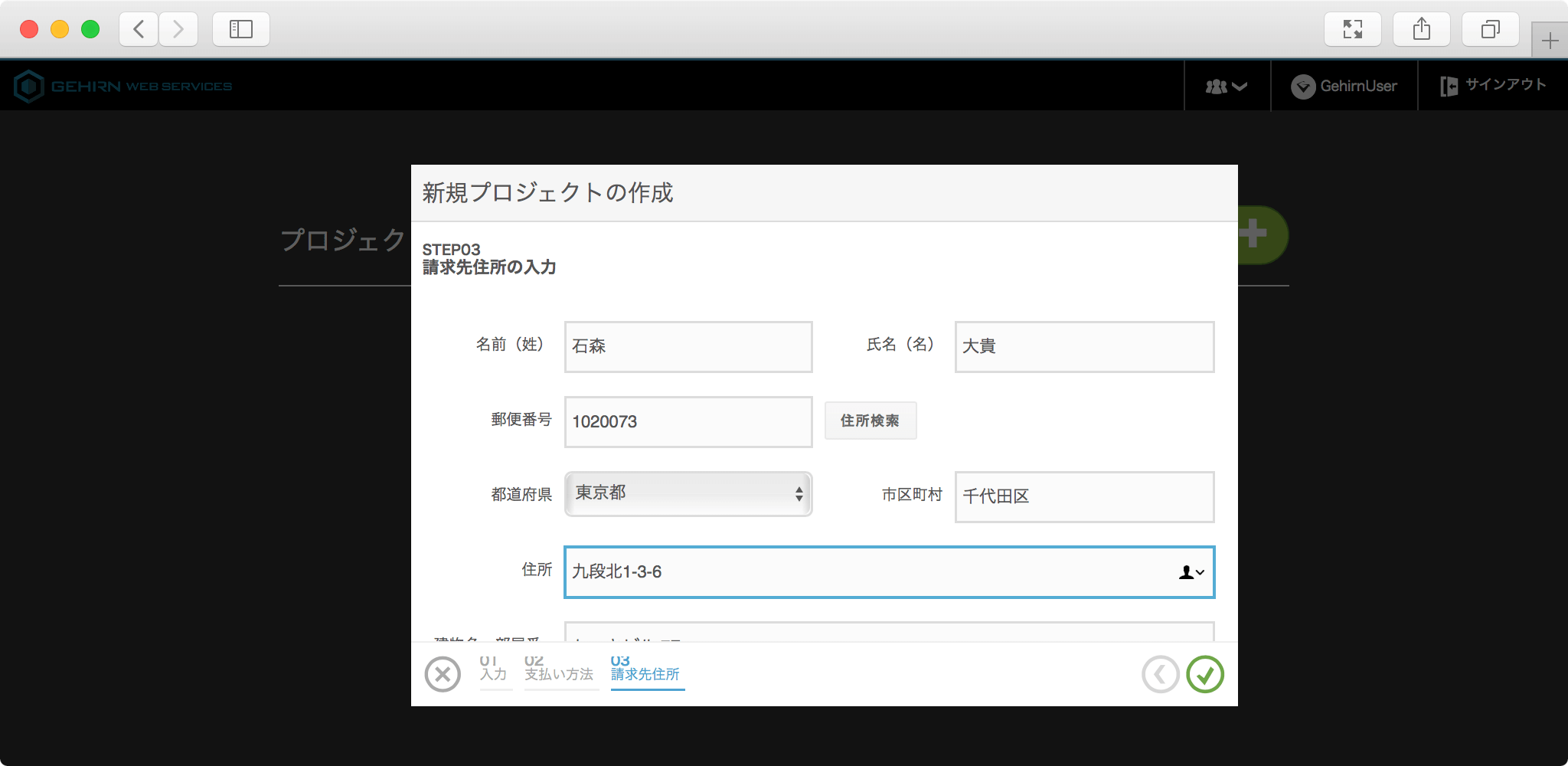The image size is (1568, 766).
Task: Click the 氏名（名） first name field
Action: coord(1083,347)
